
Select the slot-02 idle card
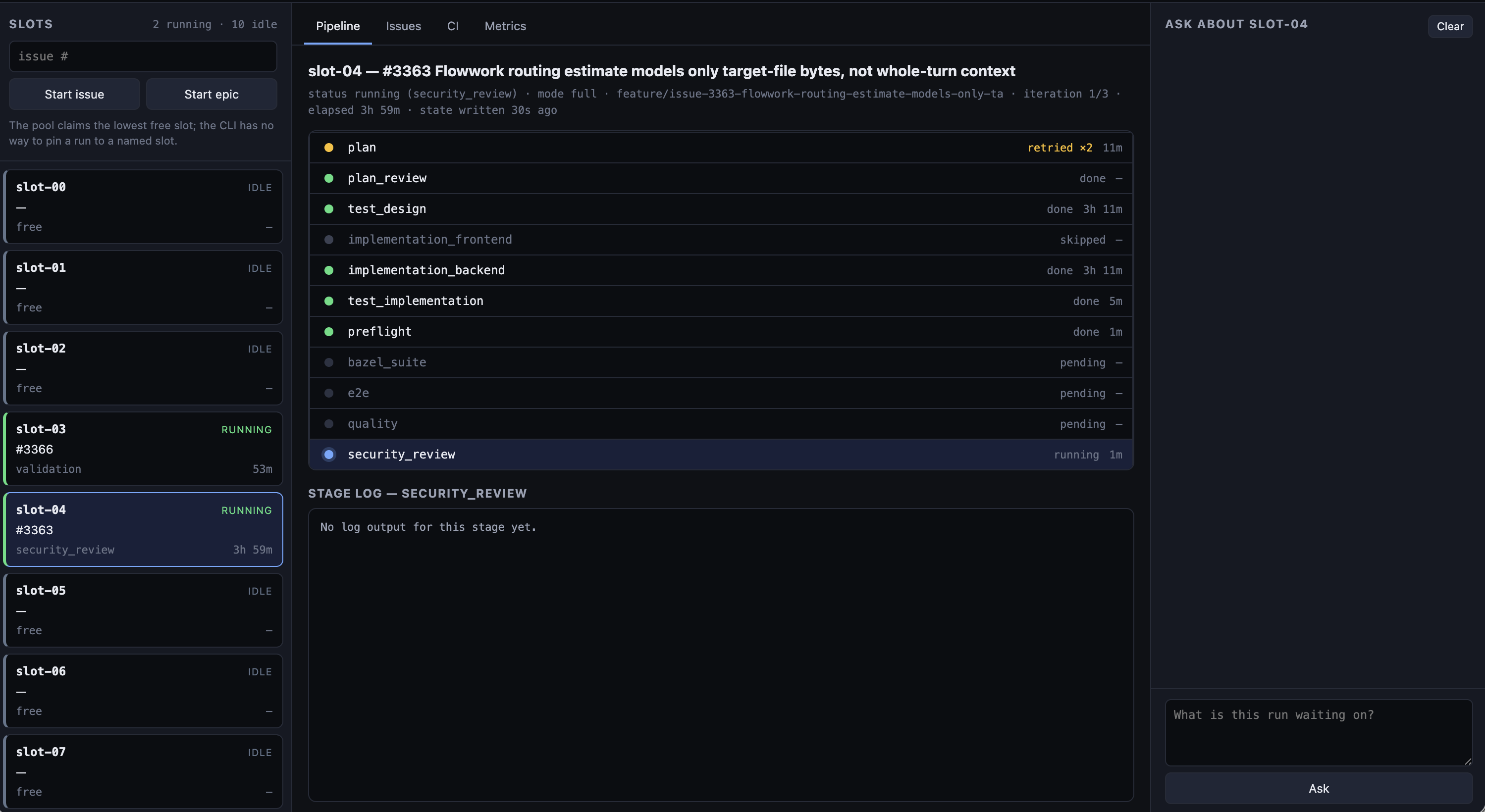tap(143, 368)
